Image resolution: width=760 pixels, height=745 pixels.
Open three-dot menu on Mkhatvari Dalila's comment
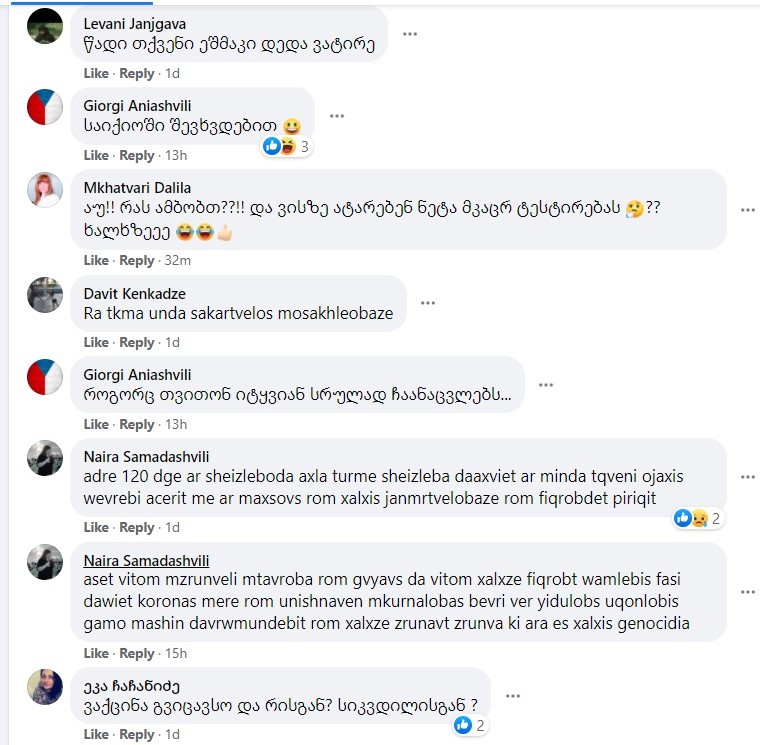748,210
